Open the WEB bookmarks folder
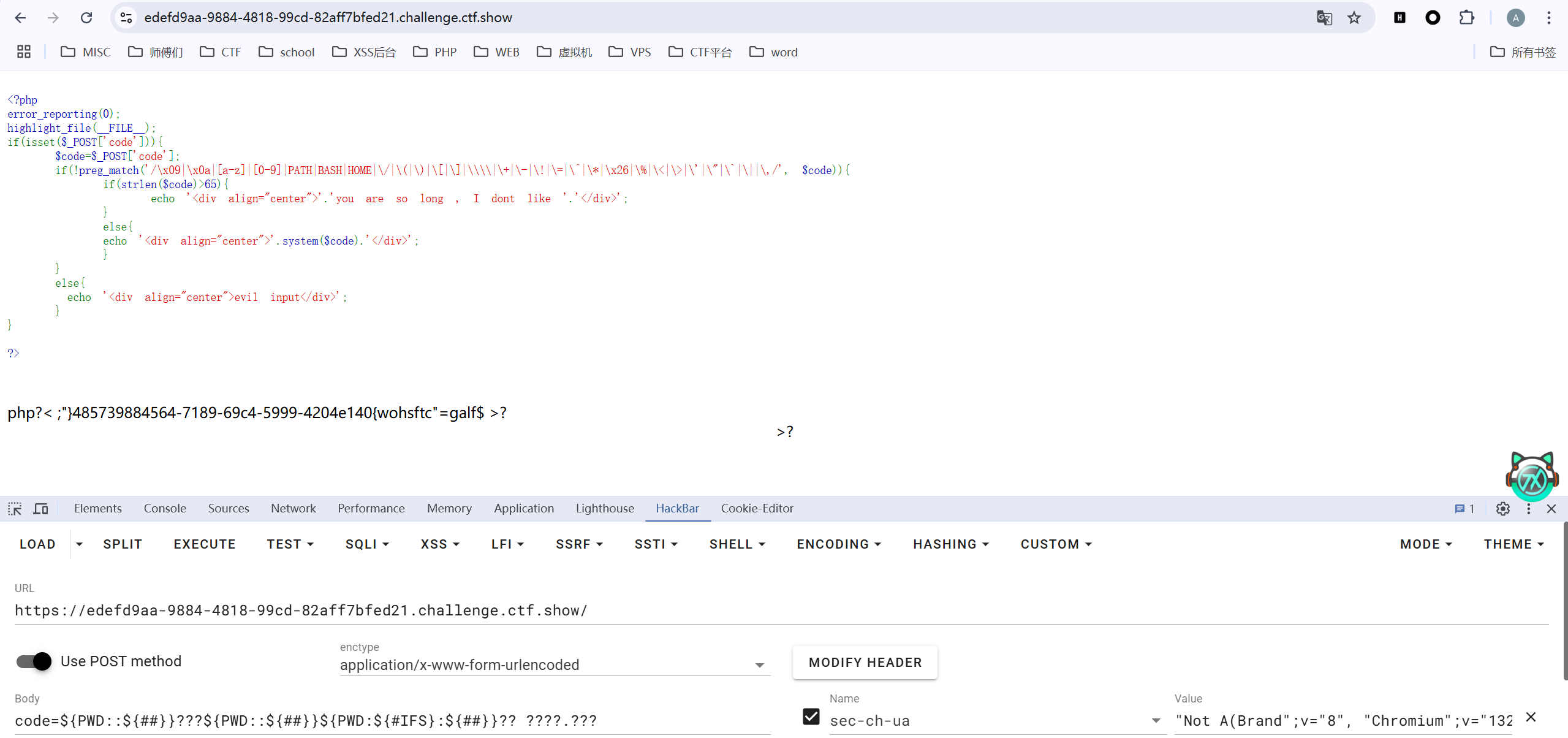 (497, 52)
